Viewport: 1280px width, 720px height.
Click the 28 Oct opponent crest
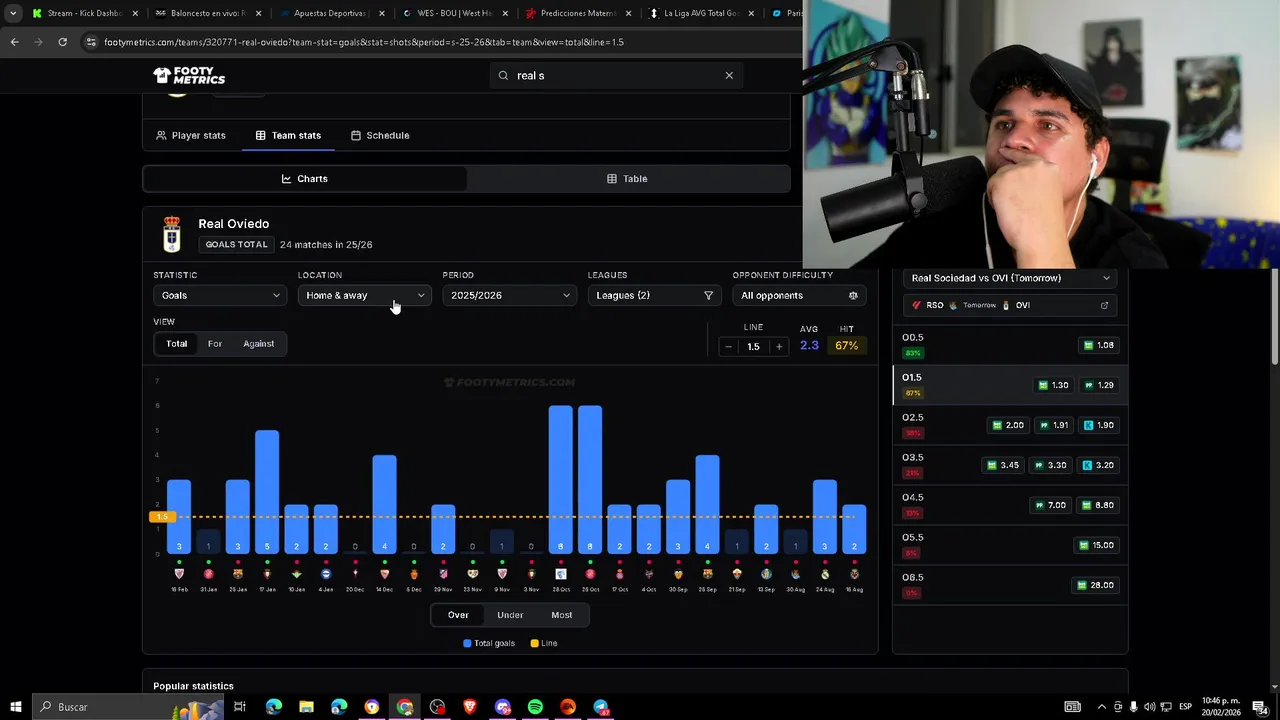(x=561, y=574)
